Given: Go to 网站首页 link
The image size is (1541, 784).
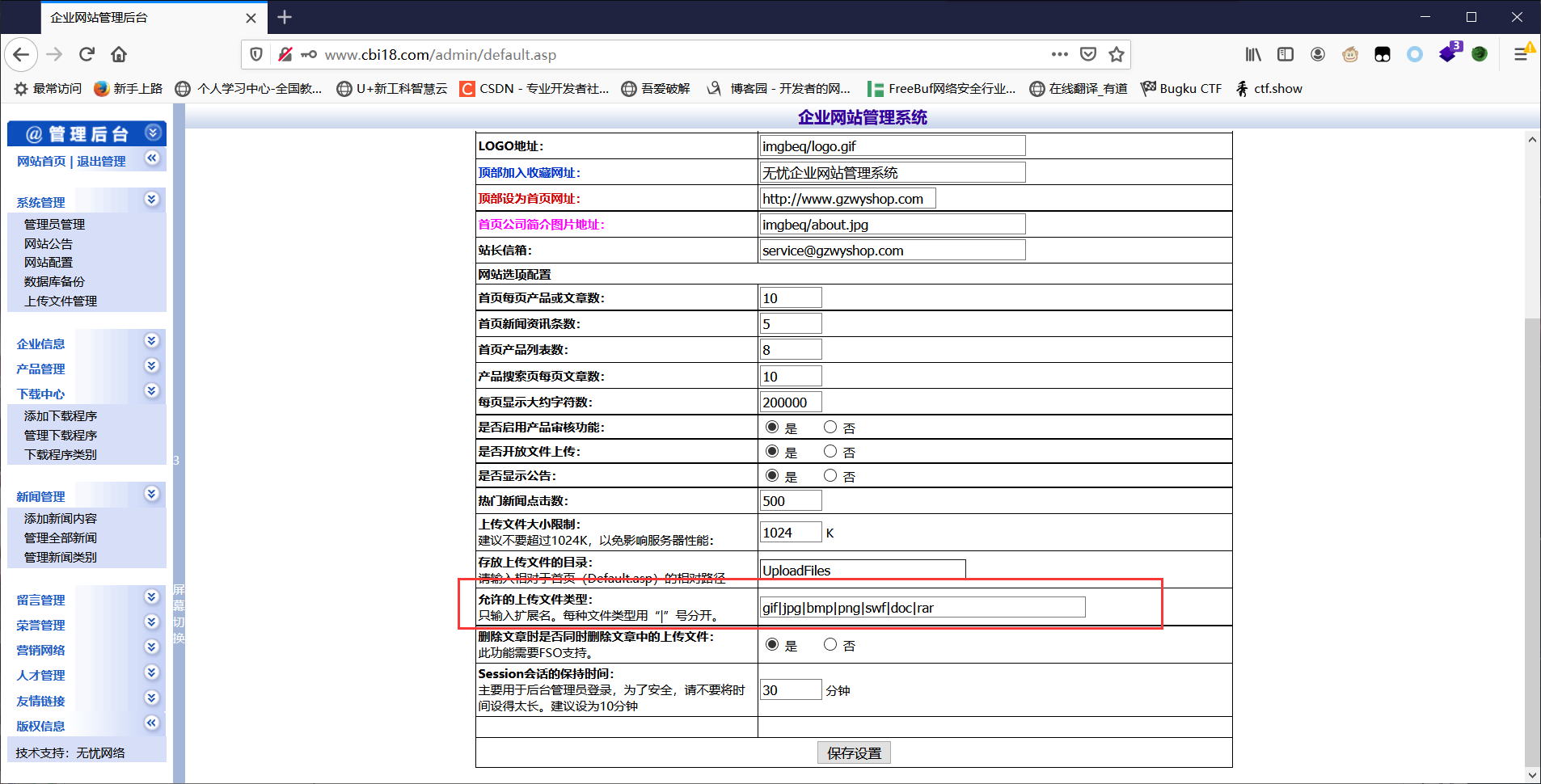Looking at the screenshot, I should coord(41,161).
